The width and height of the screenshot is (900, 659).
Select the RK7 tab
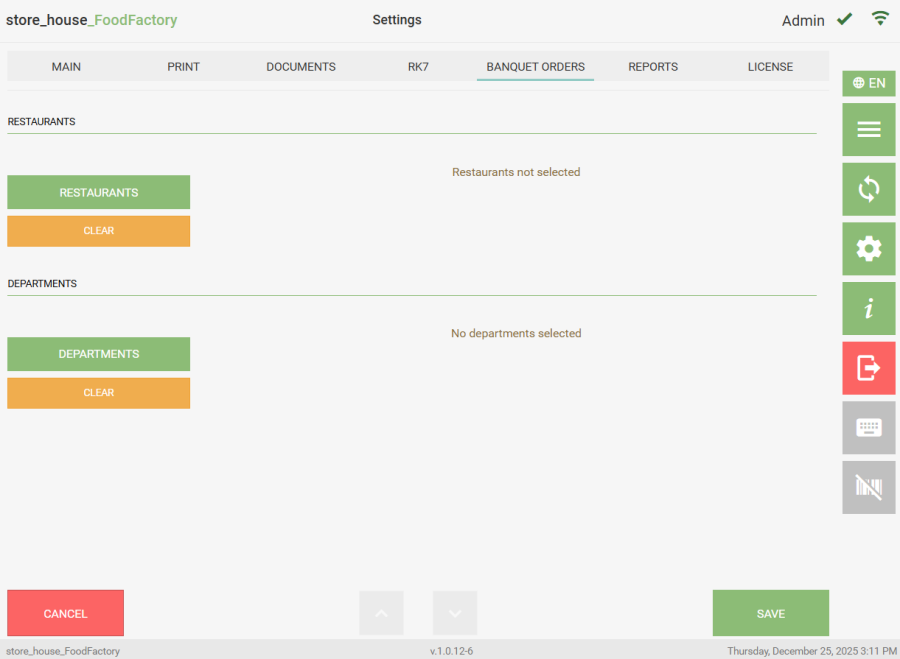pyautogui.click(x=418, y=67)
